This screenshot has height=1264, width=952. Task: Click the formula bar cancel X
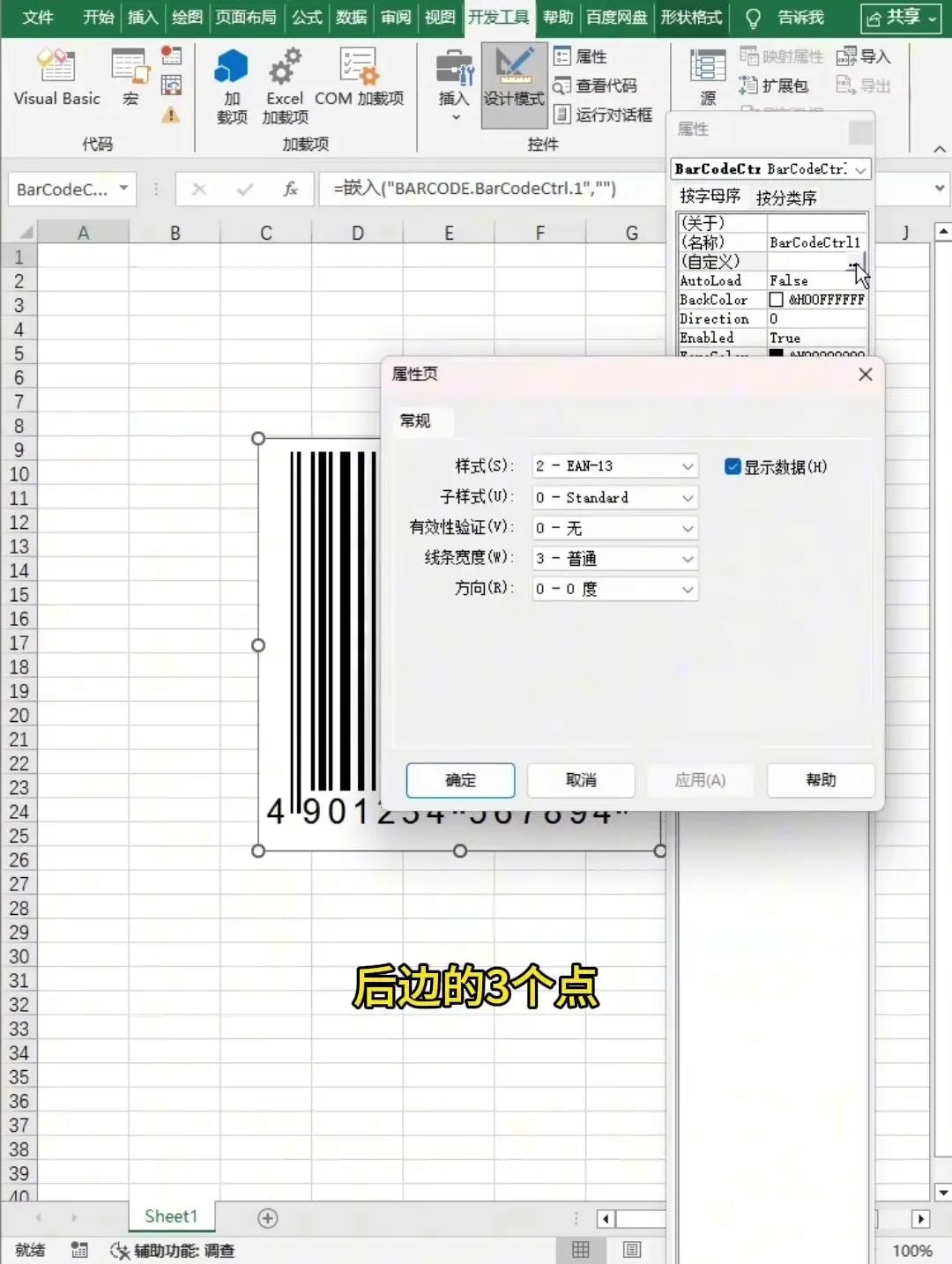pyautogui.click(x=199, y=189)
